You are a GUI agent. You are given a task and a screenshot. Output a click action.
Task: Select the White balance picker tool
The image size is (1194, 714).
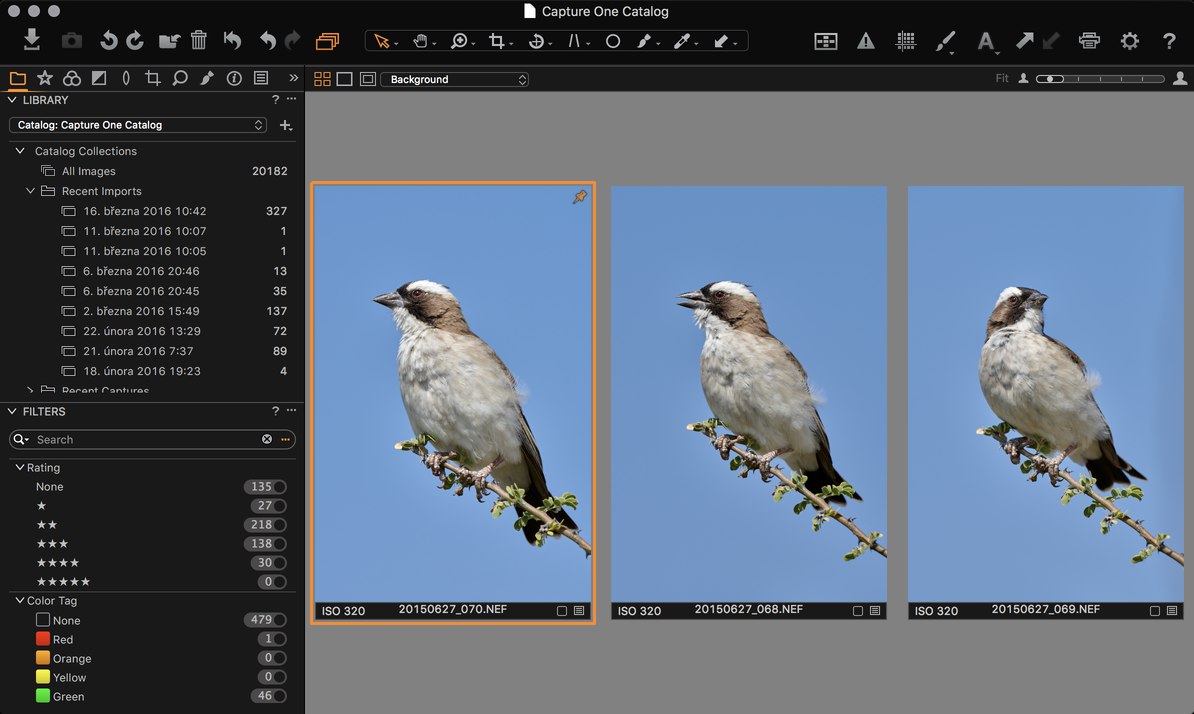coord(682,41)
